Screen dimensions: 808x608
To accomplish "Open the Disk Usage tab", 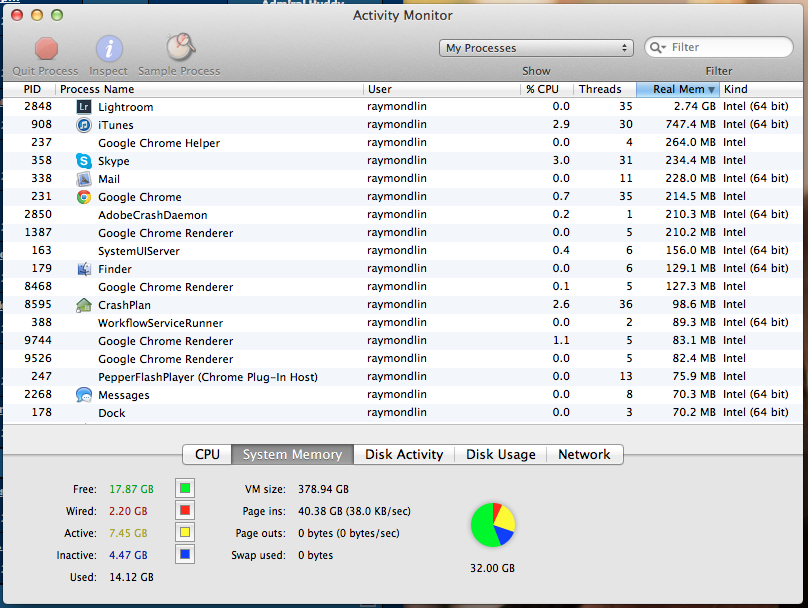I will point(500,454).
